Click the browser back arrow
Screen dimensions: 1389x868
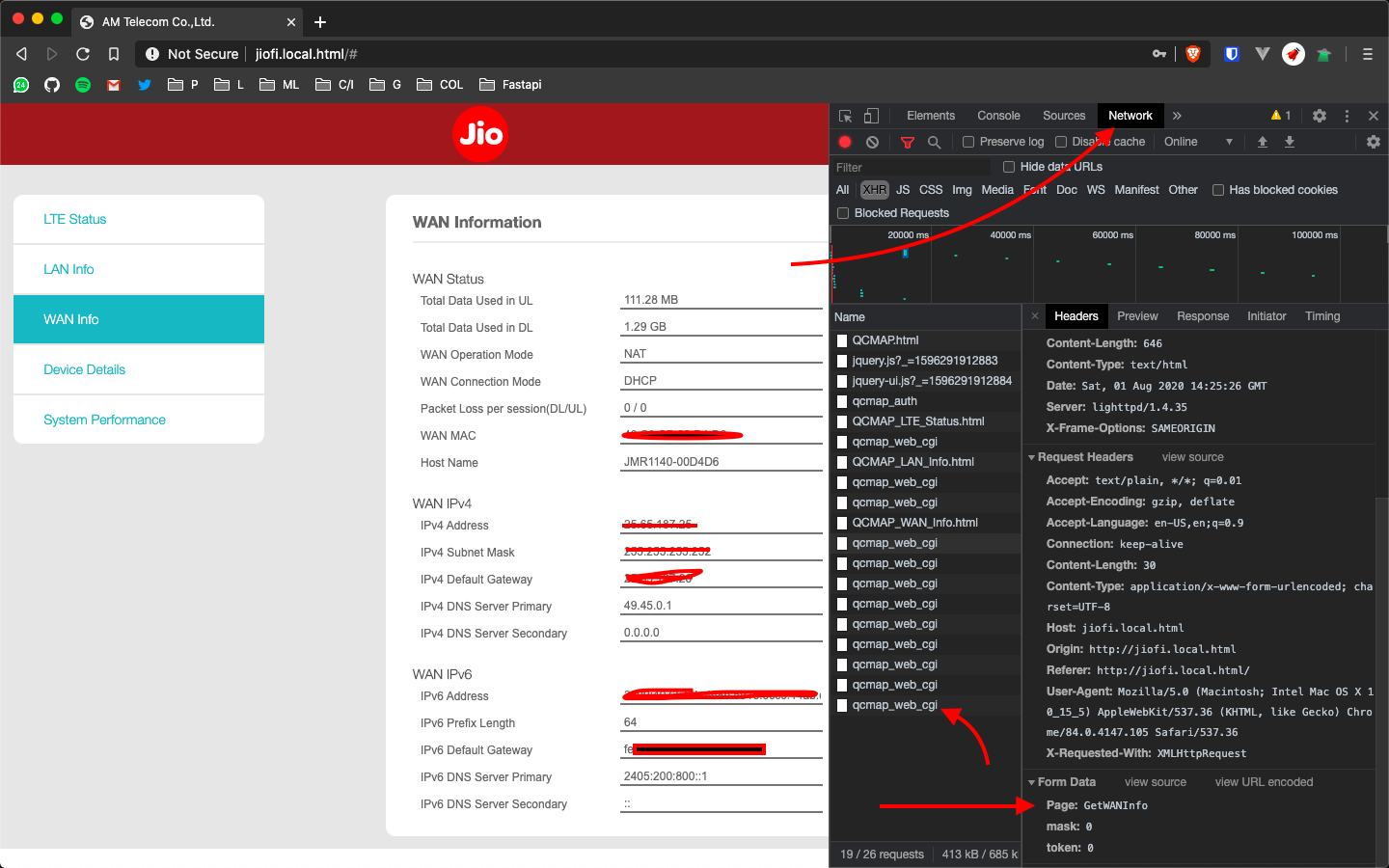click(x=21, y=54)
